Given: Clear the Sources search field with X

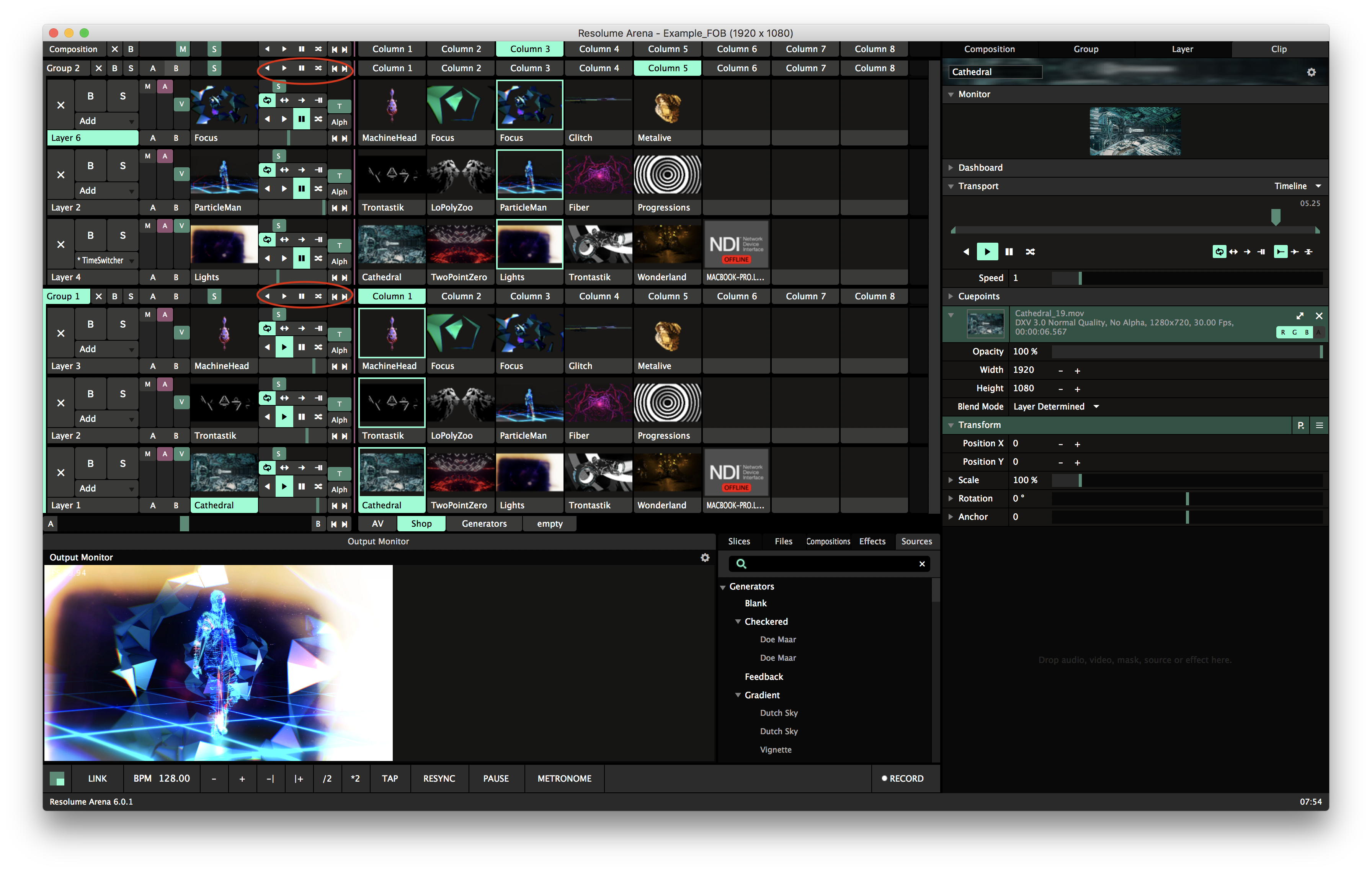Looking at the screenshot, I should (922, 563).
